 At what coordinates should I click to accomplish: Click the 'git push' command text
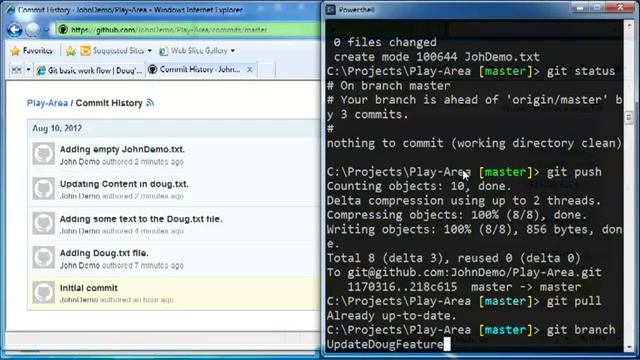coord(574,172)
